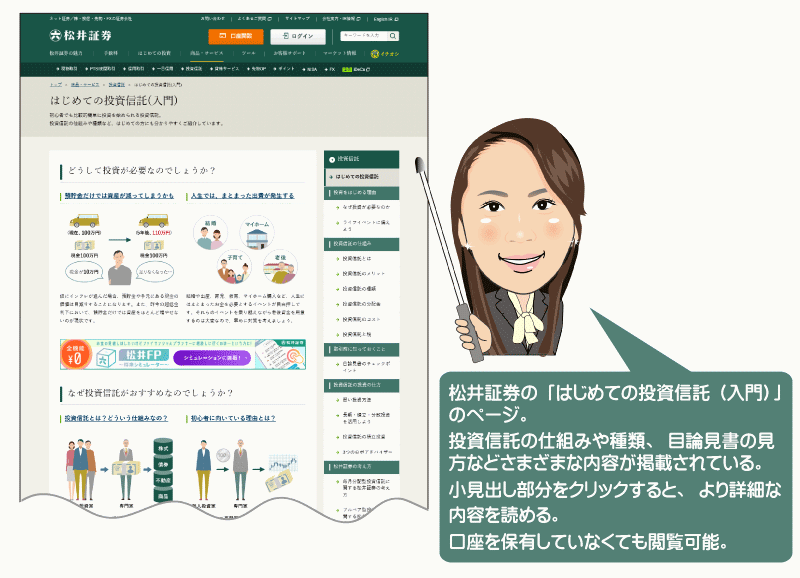This screenshot has width=800, height=578.
Task: Open the お問い合わせ link in top bar
Action: click(212, 19)
